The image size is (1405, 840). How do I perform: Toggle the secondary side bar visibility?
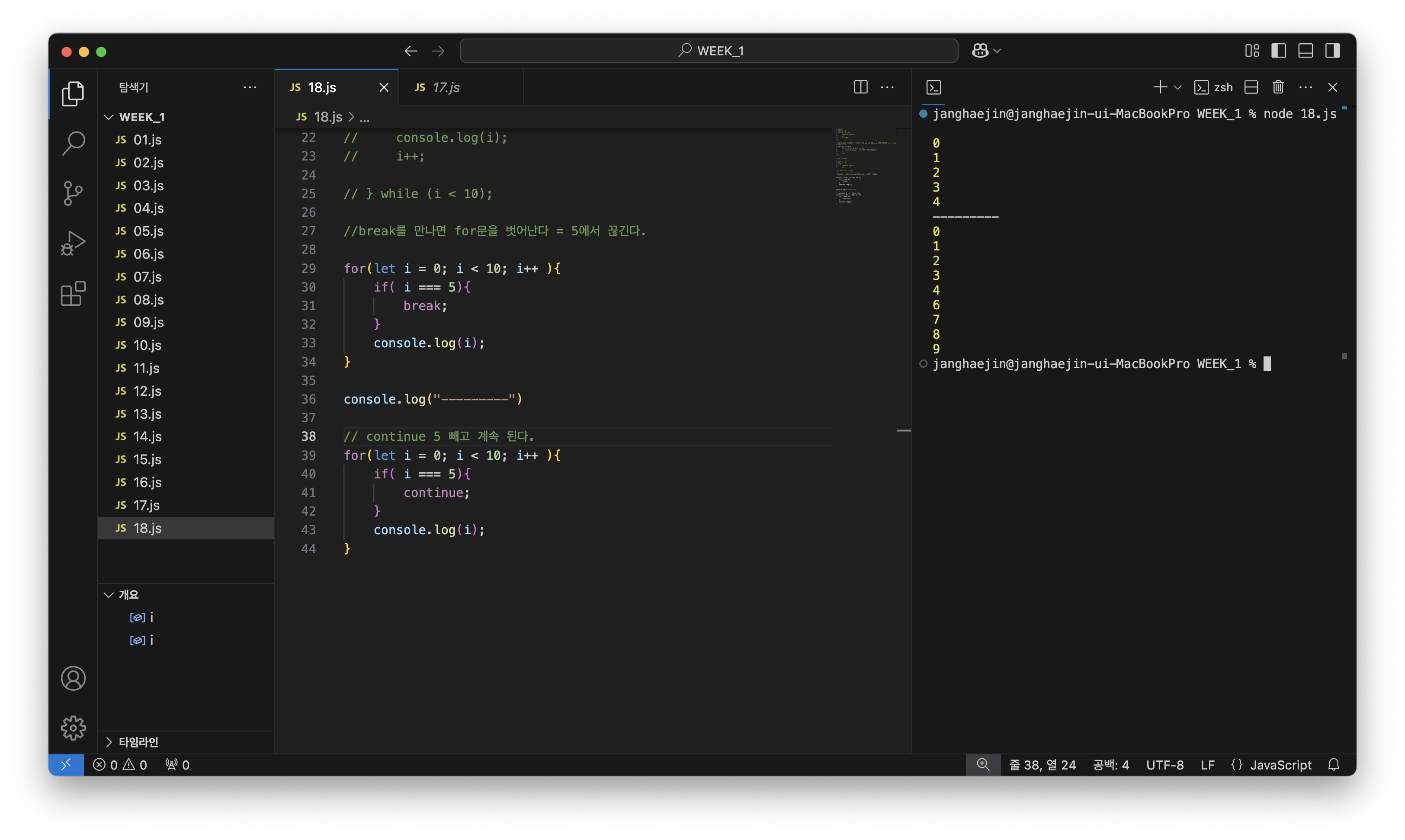click(x=1332, y=51)
